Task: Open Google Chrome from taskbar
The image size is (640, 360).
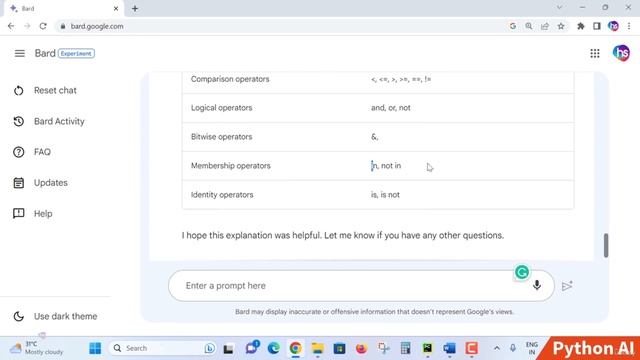Action: pyautogui.click(x=296, y=348)
